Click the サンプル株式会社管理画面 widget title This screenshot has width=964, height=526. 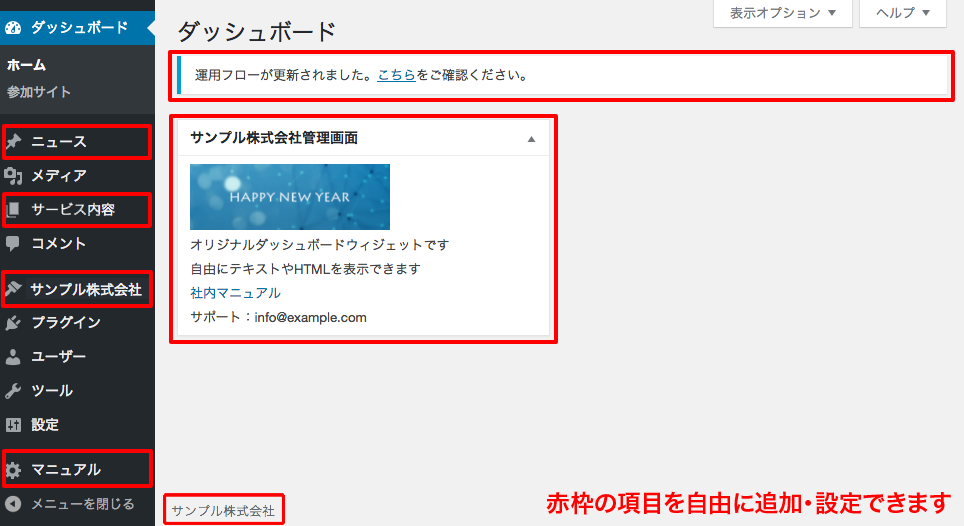[274, 138]
